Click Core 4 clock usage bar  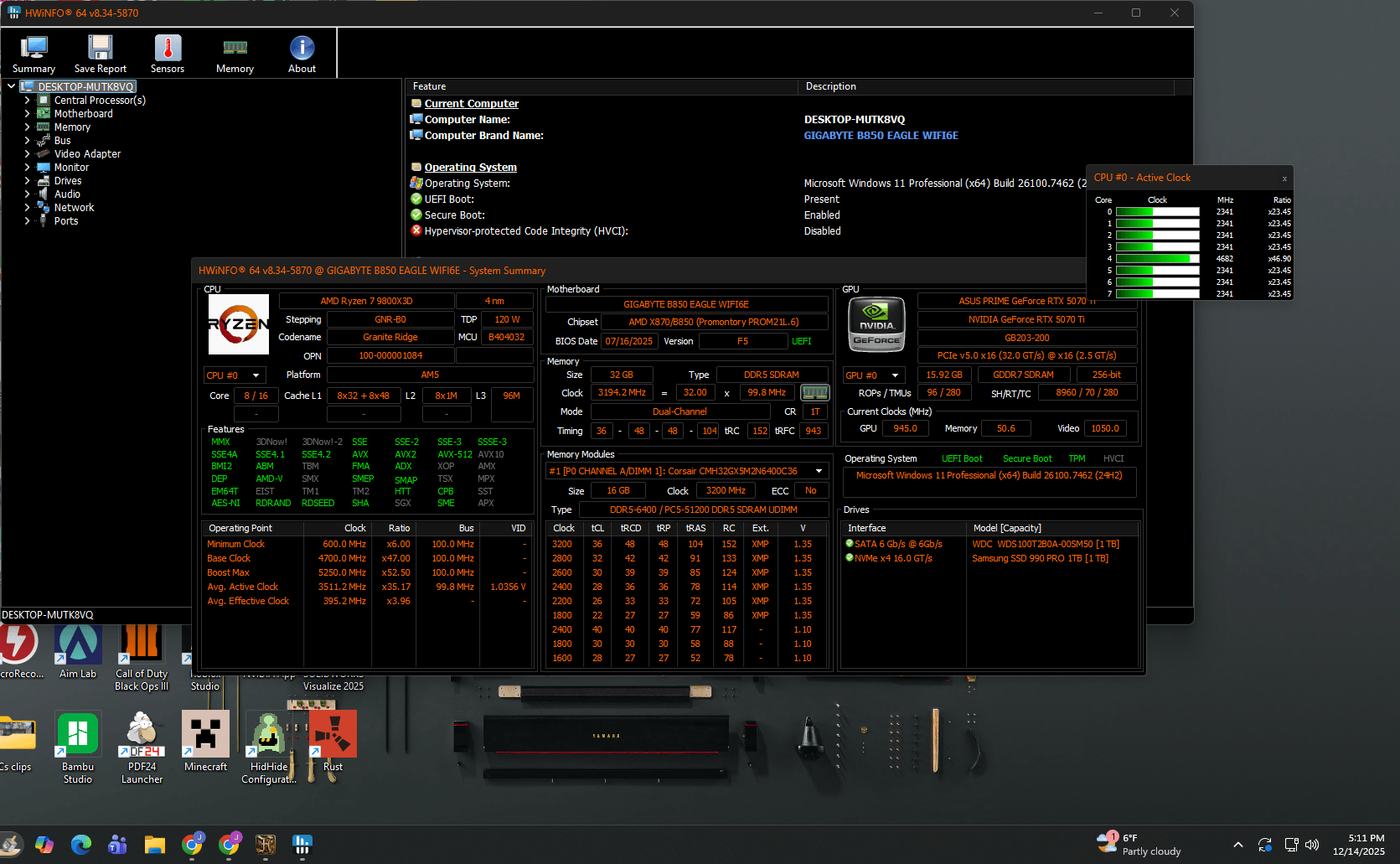tap(1158, 259)
